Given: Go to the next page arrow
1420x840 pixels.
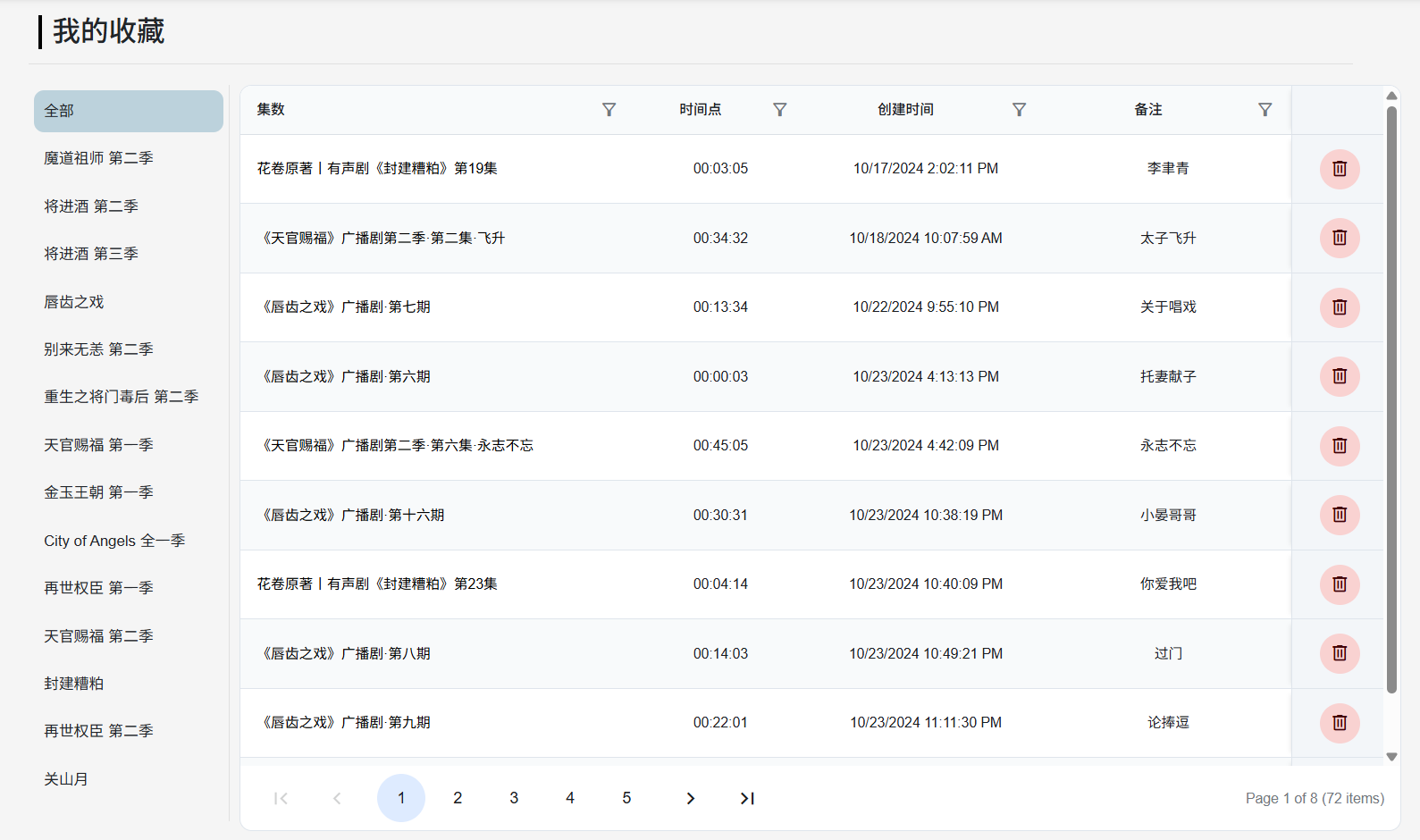Looking at the screenshot, I should click(690, 798).
